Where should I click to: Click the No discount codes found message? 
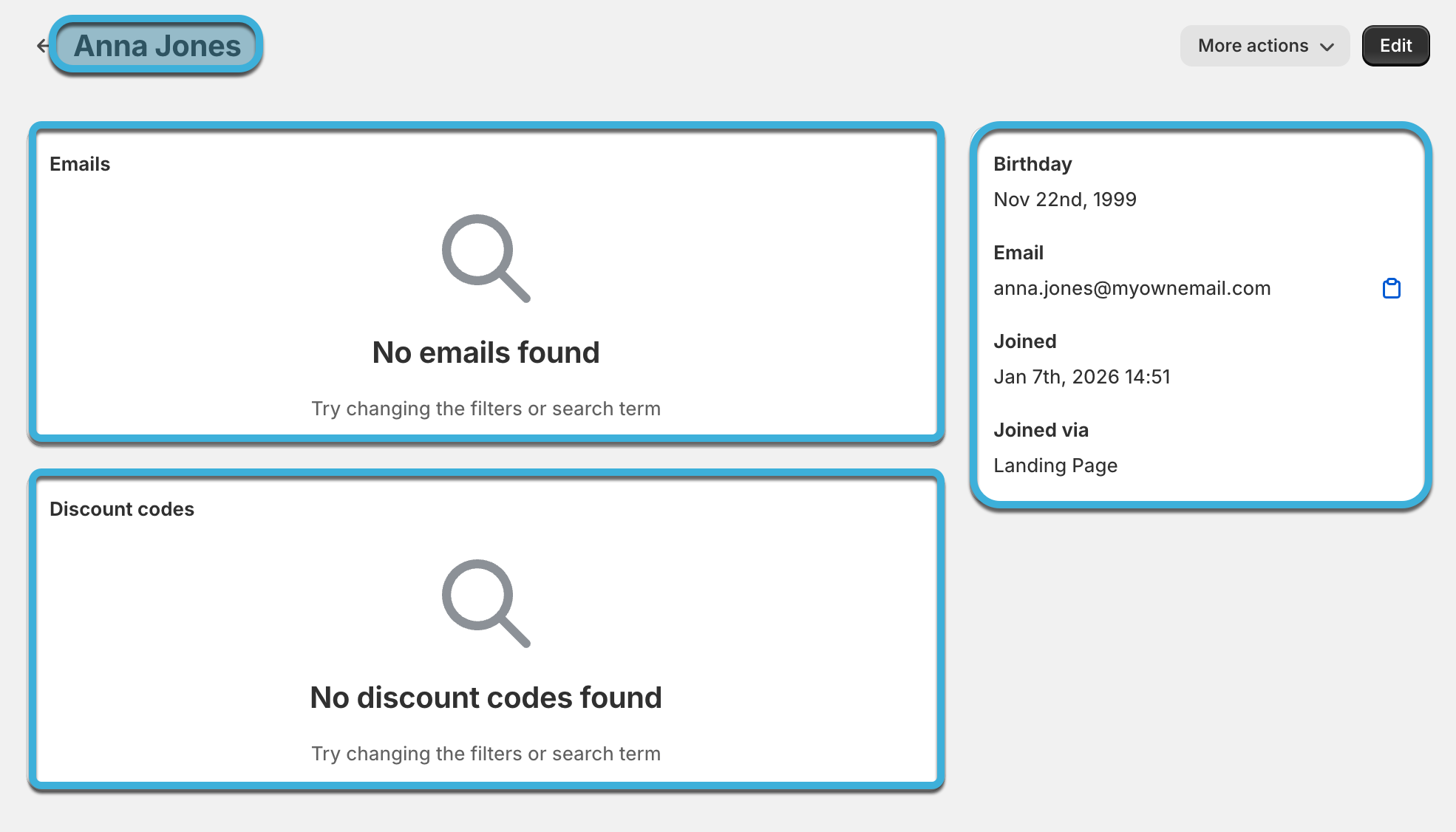[486, 698]
